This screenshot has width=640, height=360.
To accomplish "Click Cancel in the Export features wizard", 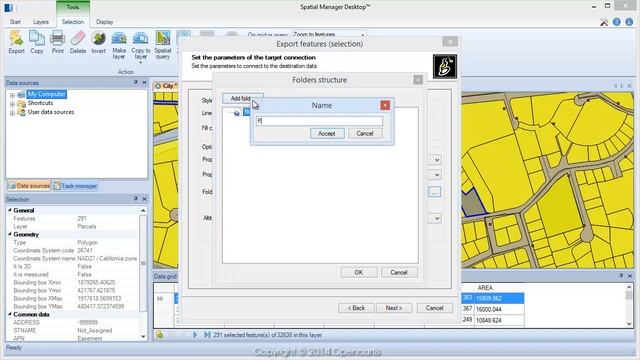I will [435, 308].
